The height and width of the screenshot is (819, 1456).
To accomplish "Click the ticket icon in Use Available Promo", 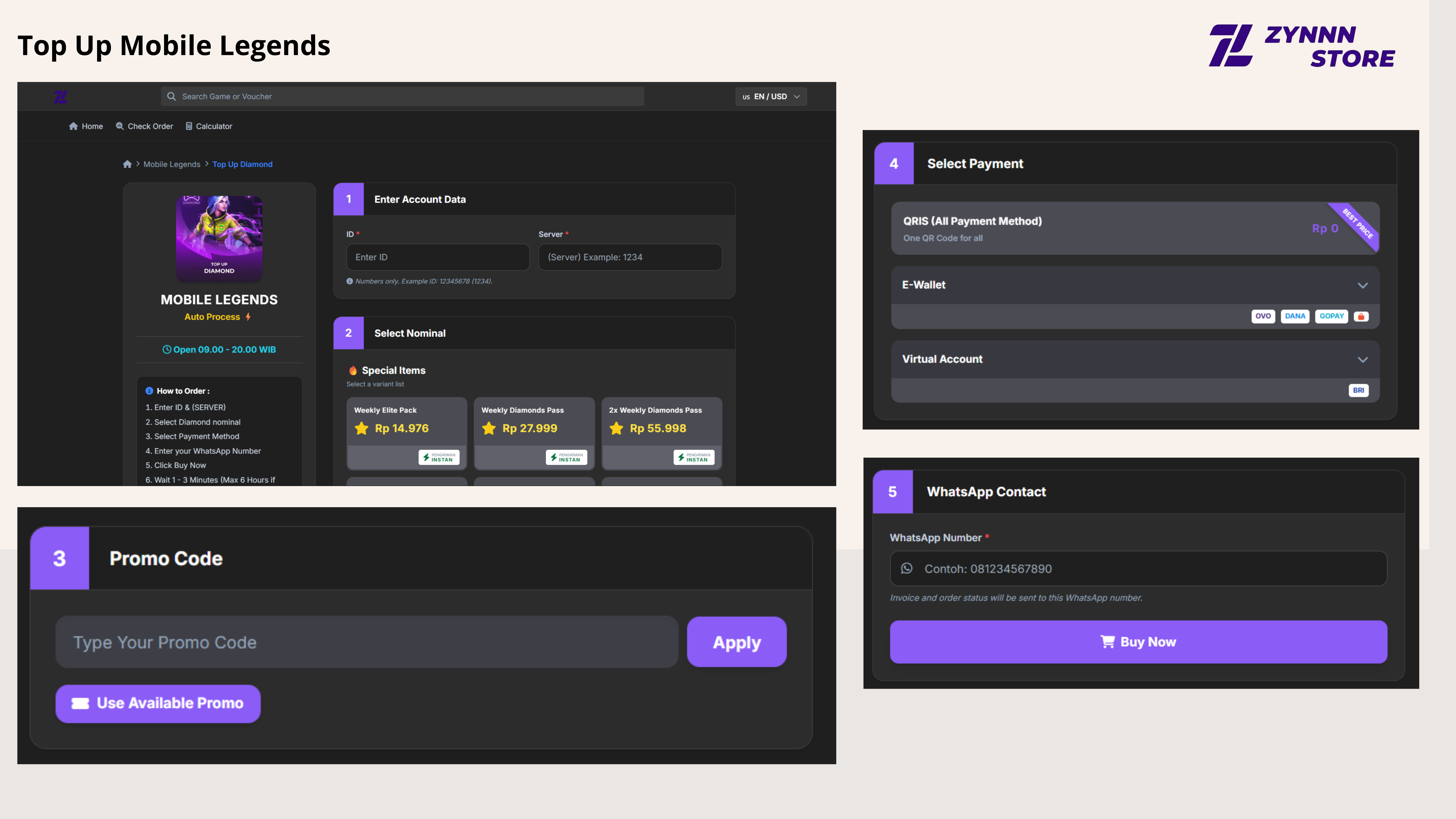I will (x=80, y=704).
